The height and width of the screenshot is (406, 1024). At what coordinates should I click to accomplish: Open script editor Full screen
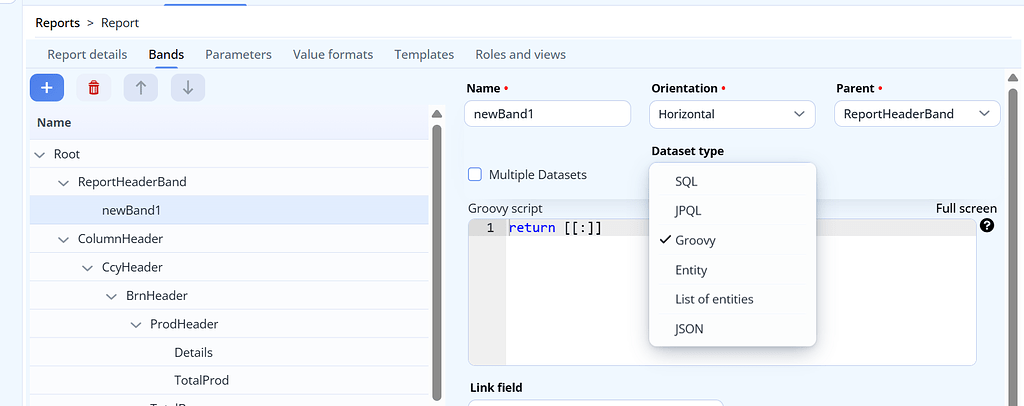click(966, 209)
